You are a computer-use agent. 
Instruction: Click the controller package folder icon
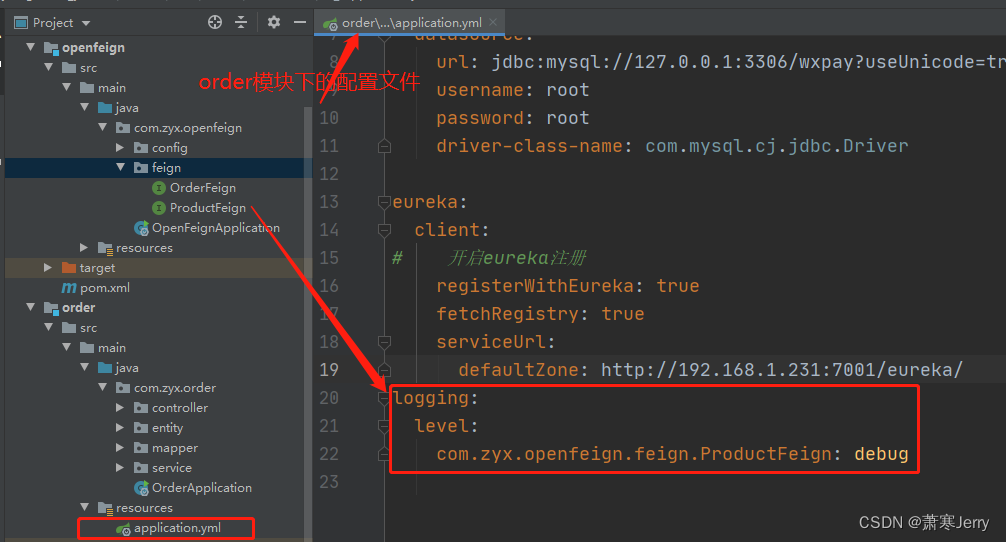coord(141,407)
